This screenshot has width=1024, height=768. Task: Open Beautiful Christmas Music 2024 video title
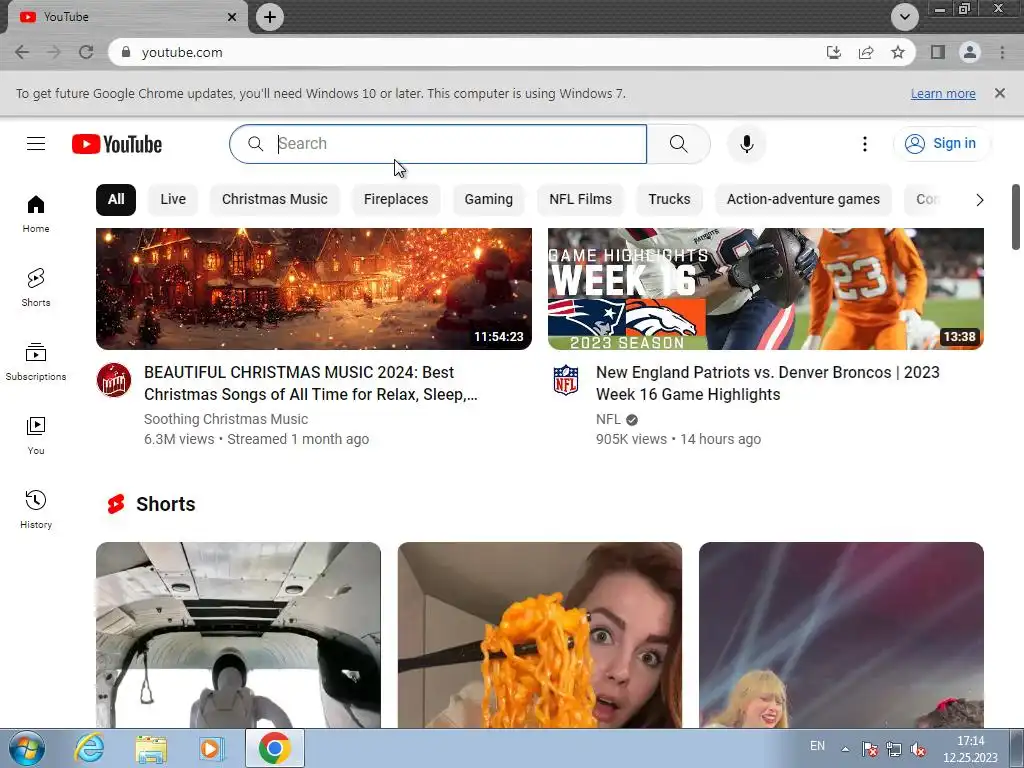[311, 383]
